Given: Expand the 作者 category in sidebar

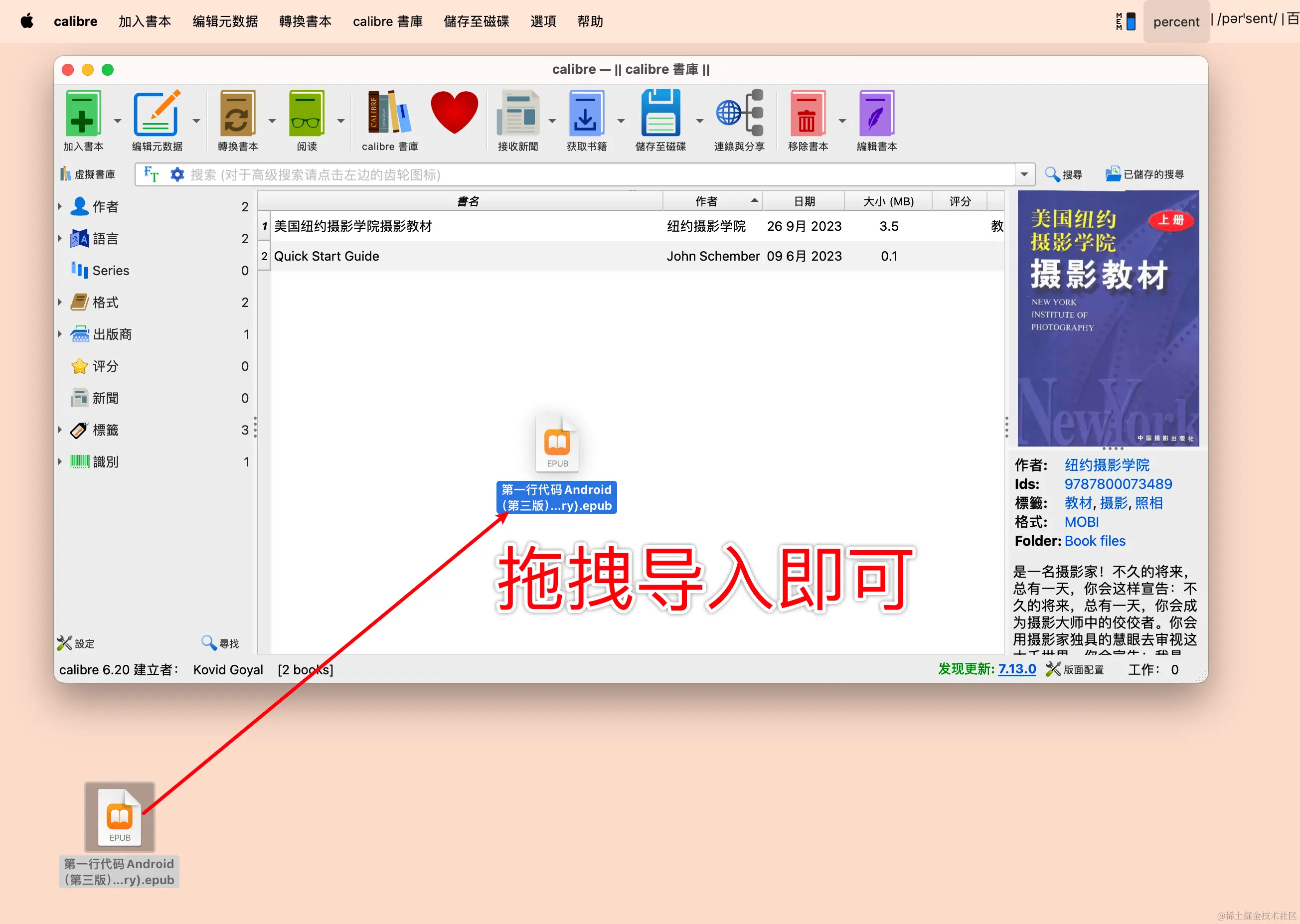Looking at the screenshot, I should [60, 206].
